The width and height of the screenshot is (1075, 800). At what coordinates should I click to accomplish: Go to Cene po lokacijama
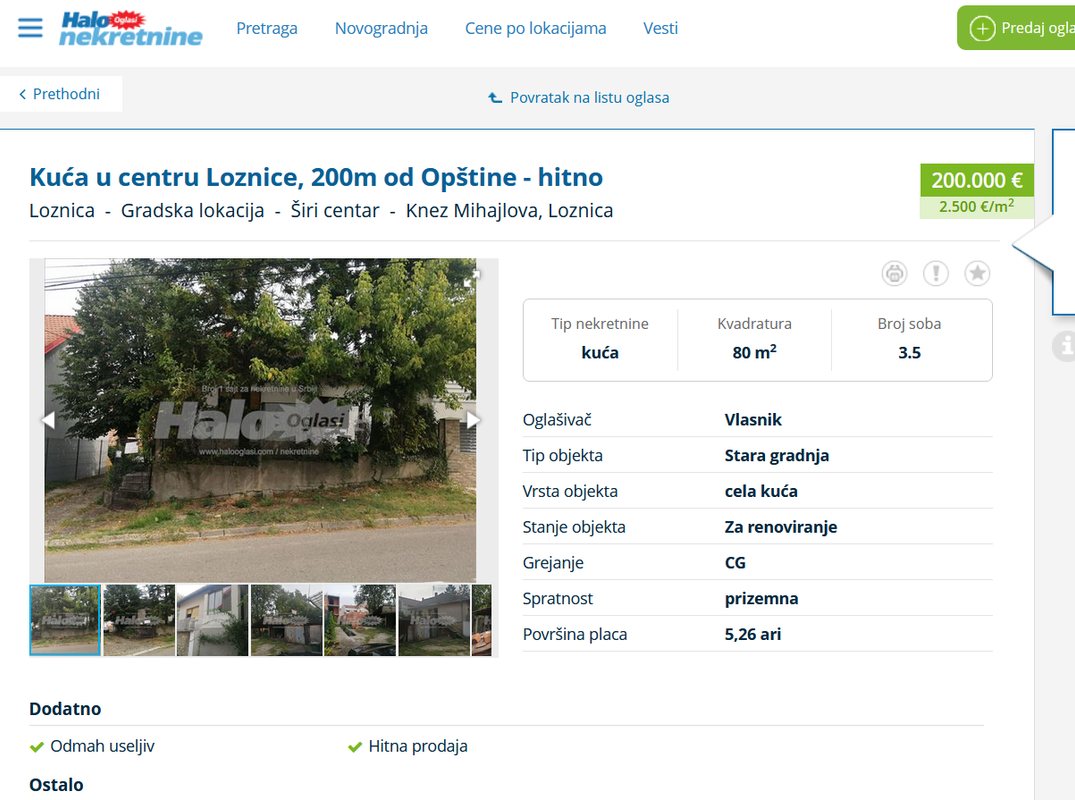coord(535,28)
